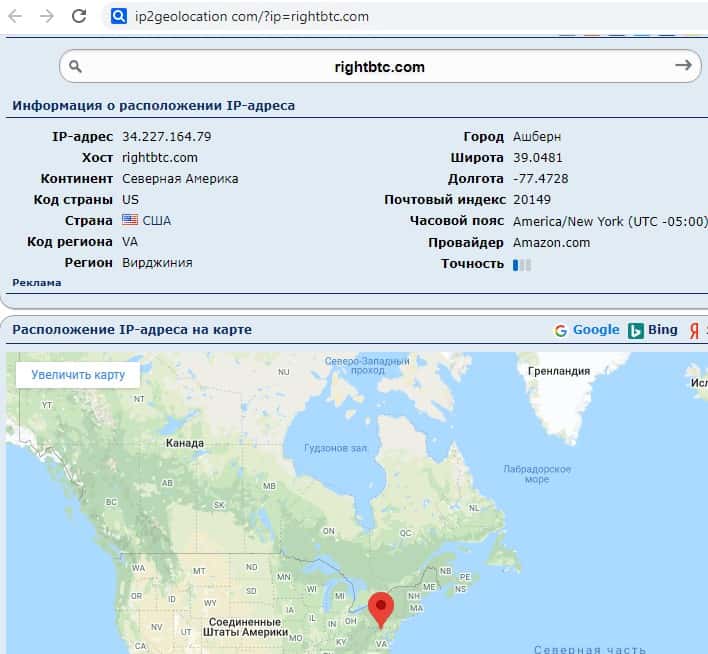Click the Гудзонов зал. label on the map
The height and width of the screenshot is (654, 708).
pos(335,448)
